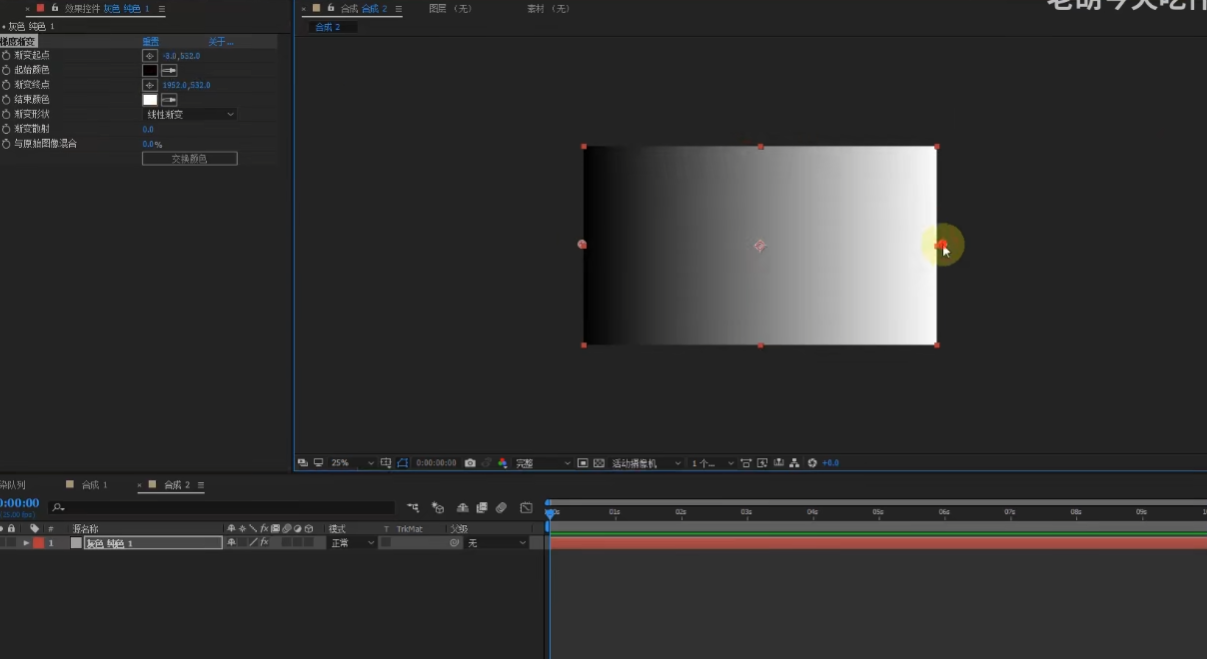Click the primary viewer monitor icon
The width and height of the screenshot is (1207, 659).
(318, 463)
